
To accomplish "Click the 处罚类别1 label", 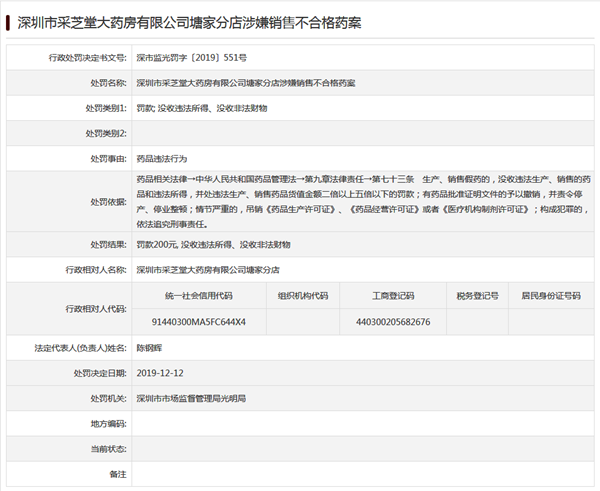I will click(x=106, y=108).
